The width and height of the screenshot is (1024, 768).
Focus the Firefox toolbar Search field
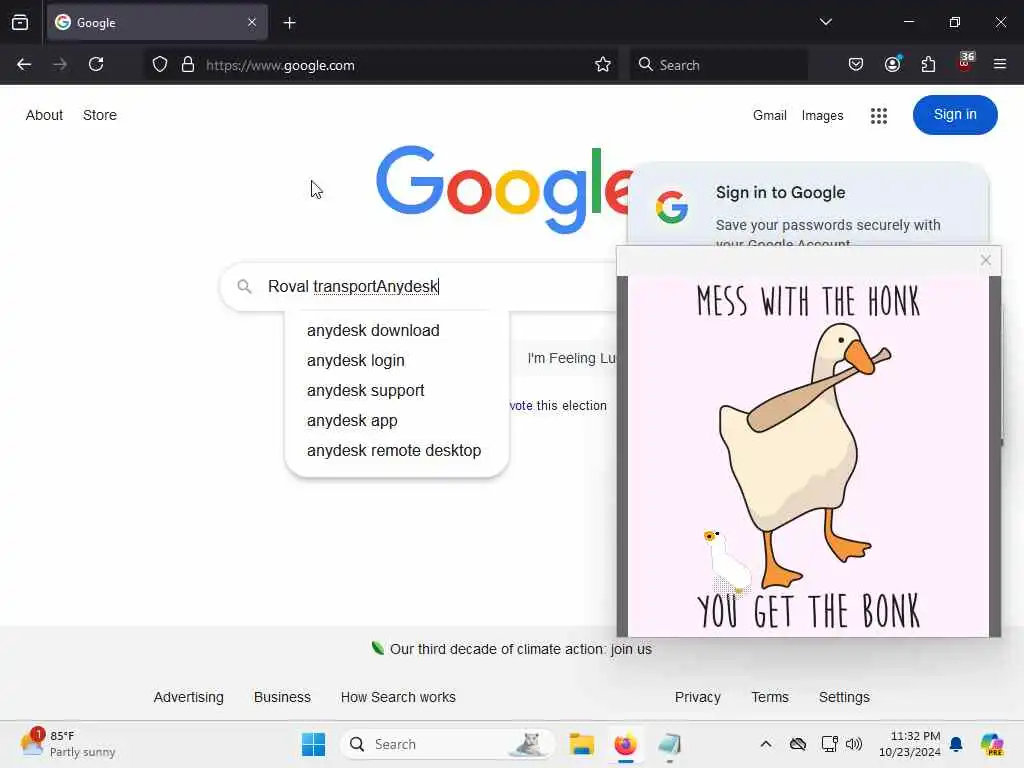(x=718, y=65)
